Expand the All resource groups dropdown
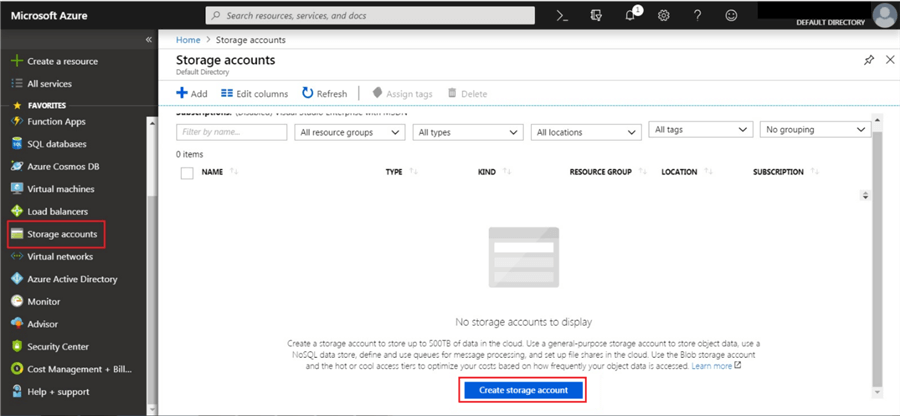The height and width of the screenshot is (416, 900). (x=349, y=132)
